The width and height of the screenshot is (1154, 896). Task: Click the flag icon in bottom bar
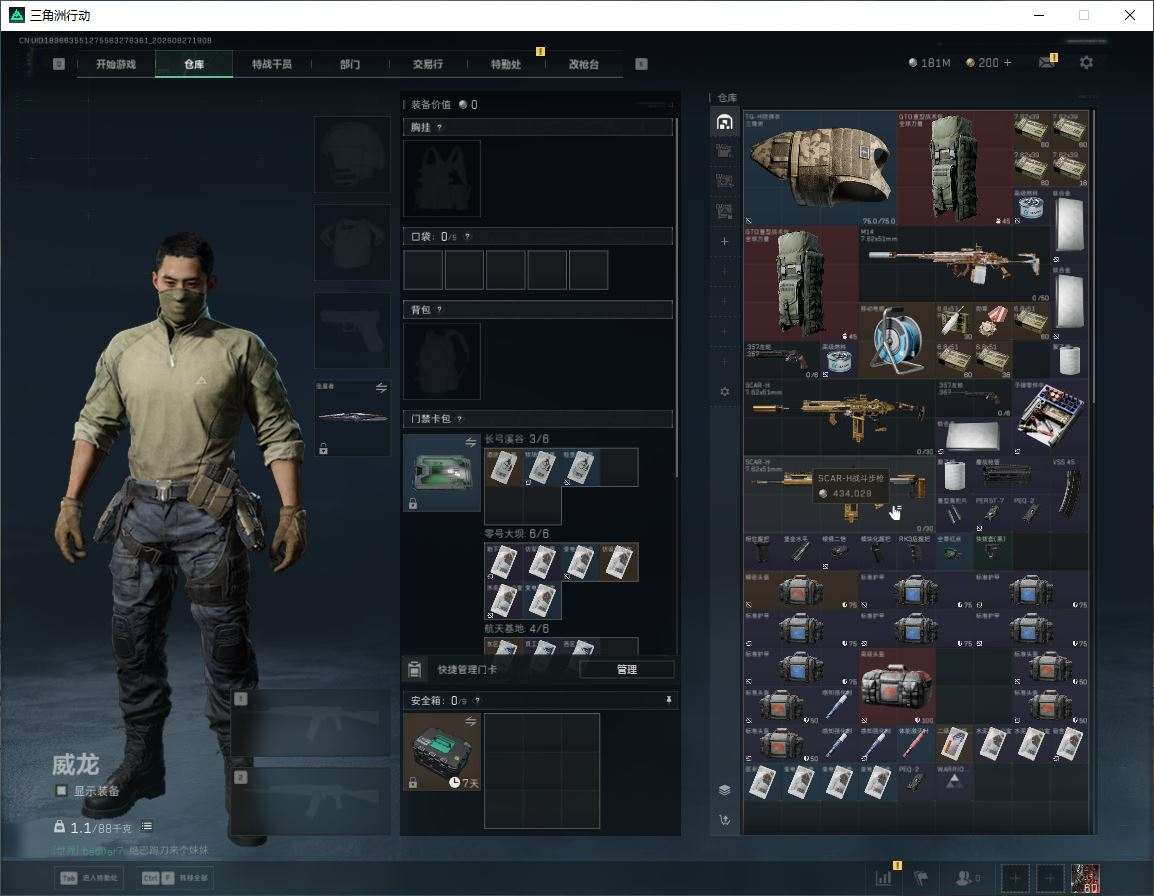921,878
